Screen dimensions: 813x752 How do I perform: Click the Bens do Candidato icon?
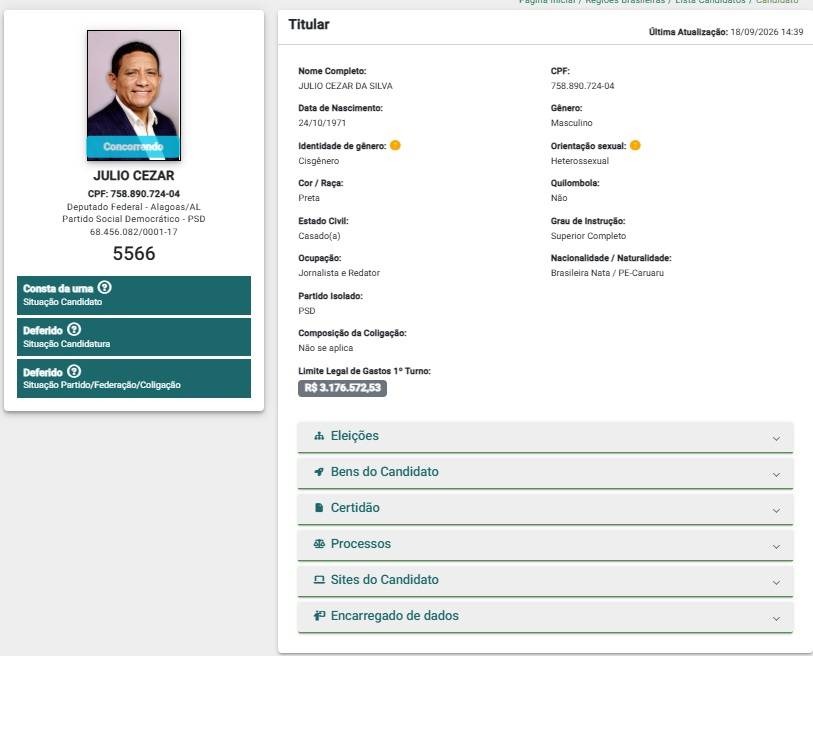click(x=319, y=472)
